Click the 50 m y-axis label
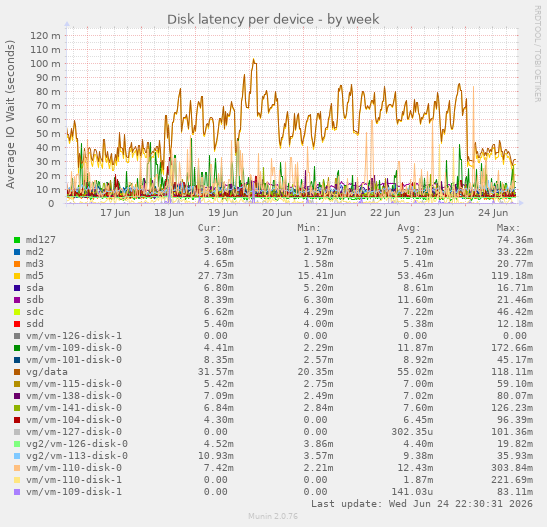This screenshot has height=527, width=547. [x=48, y=134]
